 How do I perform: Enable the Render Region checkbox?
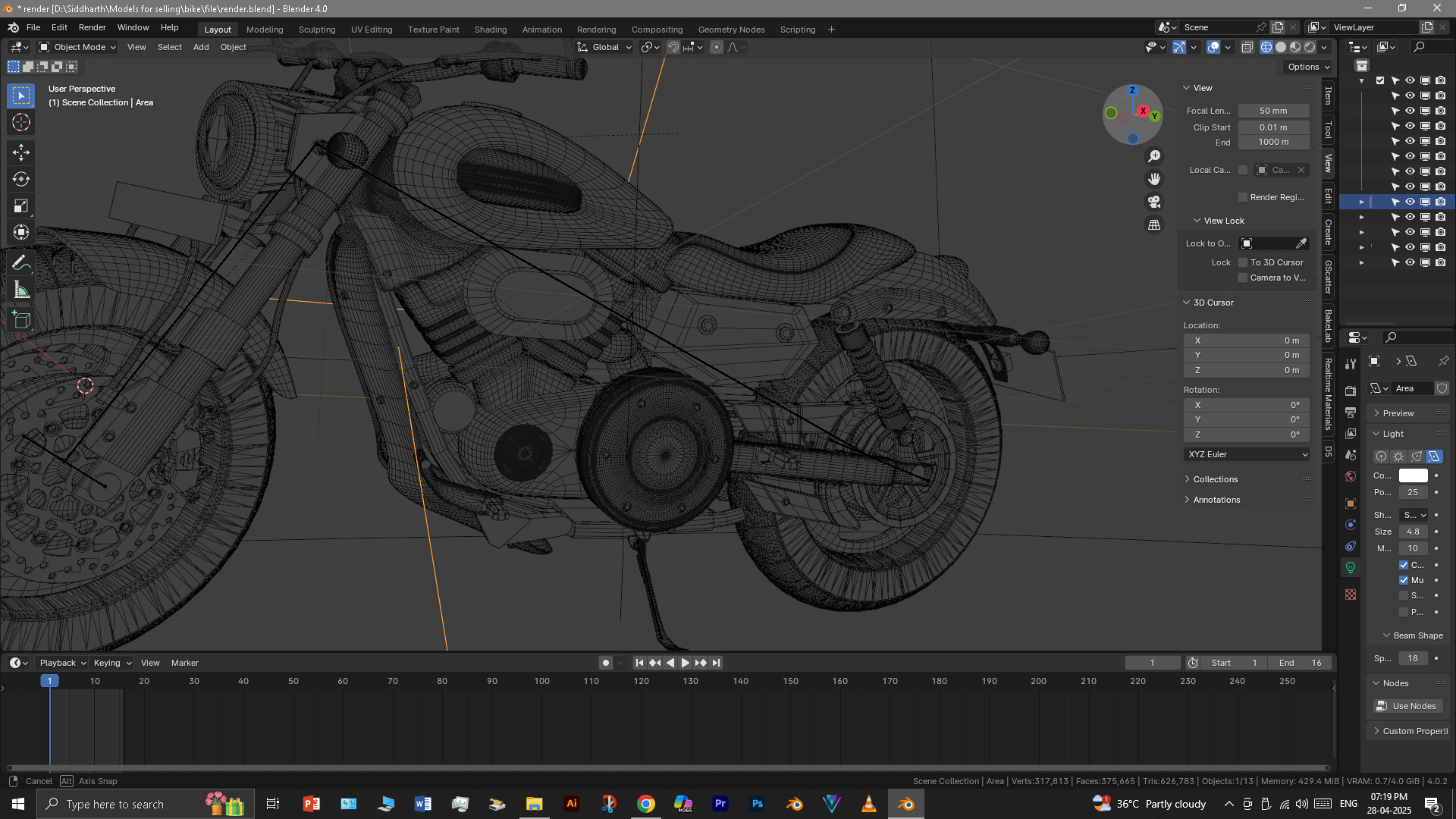click(1243, 197)
